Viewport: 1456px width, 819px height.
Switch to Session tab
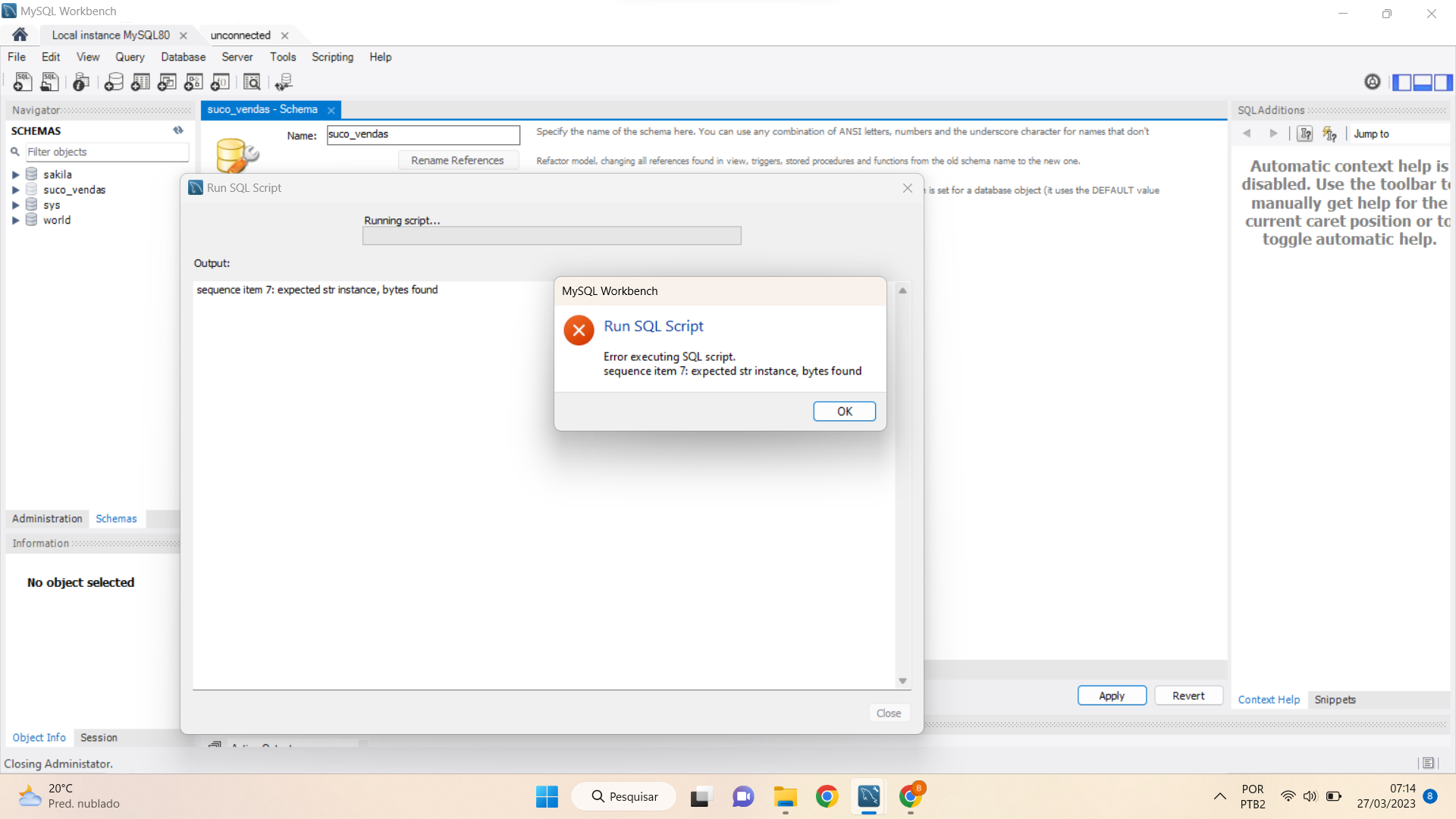point(99,738)
